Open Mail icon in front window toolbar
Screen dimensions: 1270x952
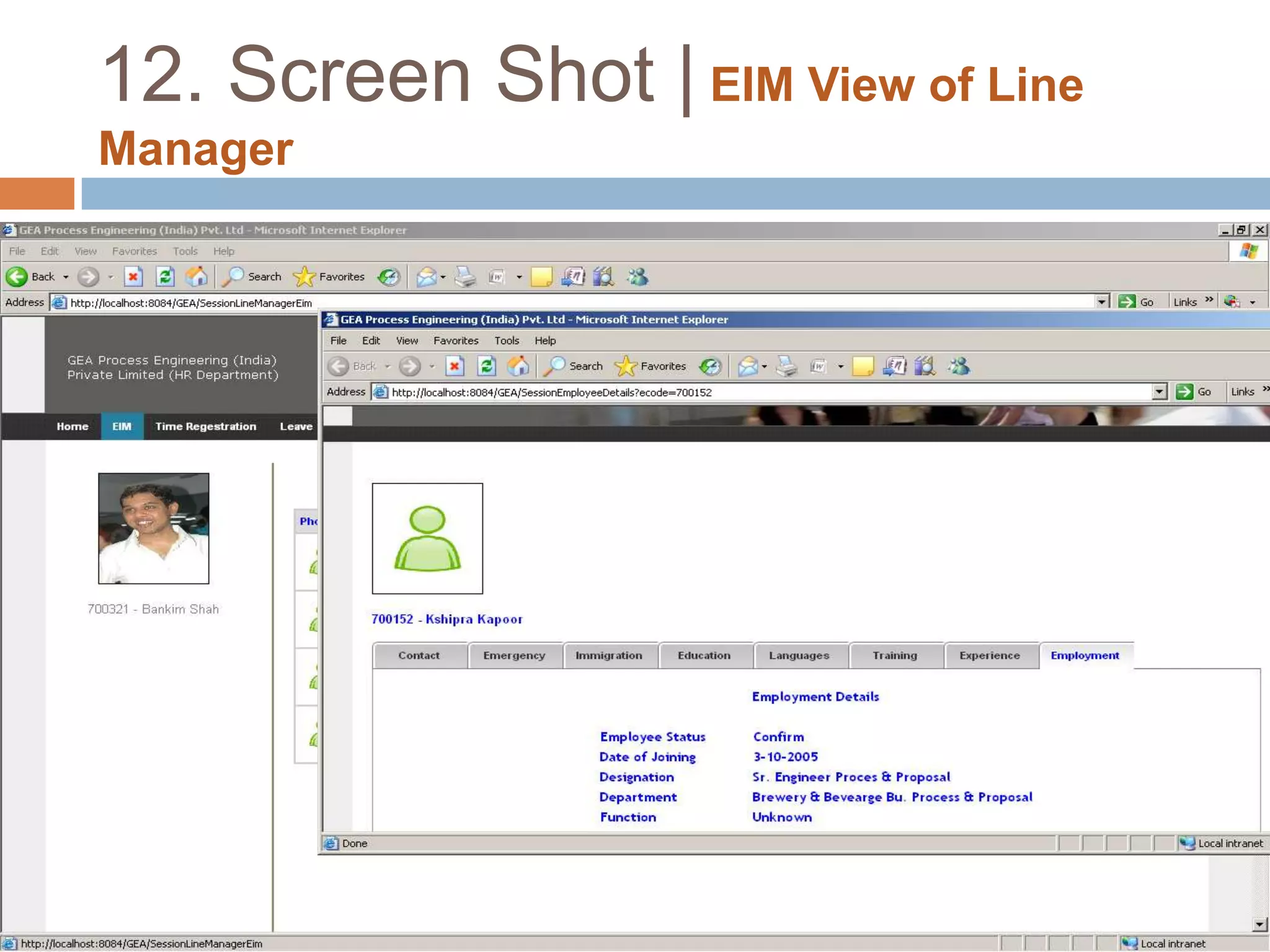[748, 366]
